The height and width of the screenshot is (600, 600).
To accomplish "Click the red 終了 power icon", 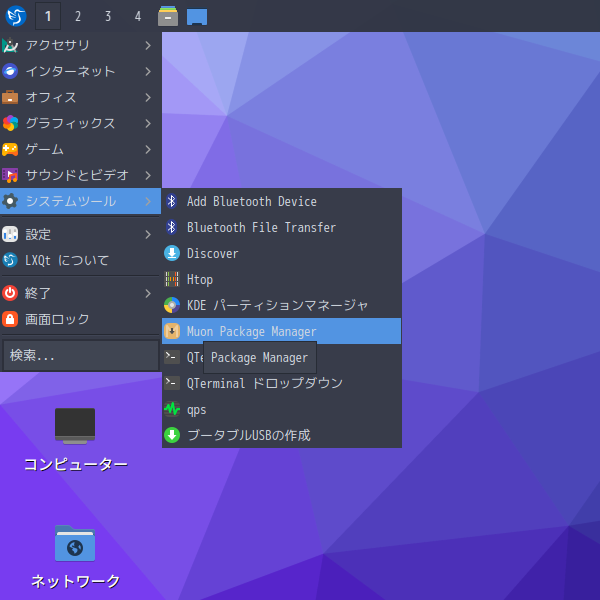I will pyautogui.click(x=10, y=293).
